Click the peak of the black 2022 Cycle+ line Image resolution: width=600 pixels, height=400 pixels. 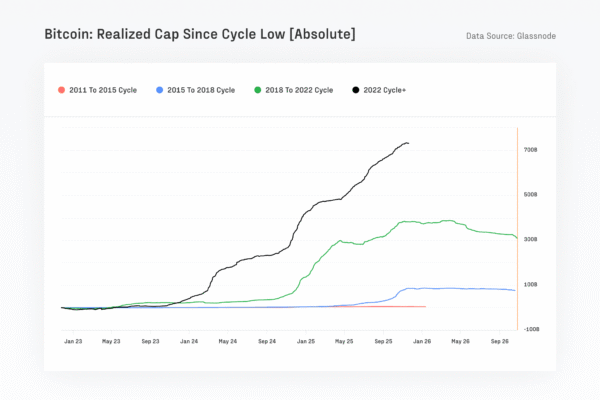[405, 143]
